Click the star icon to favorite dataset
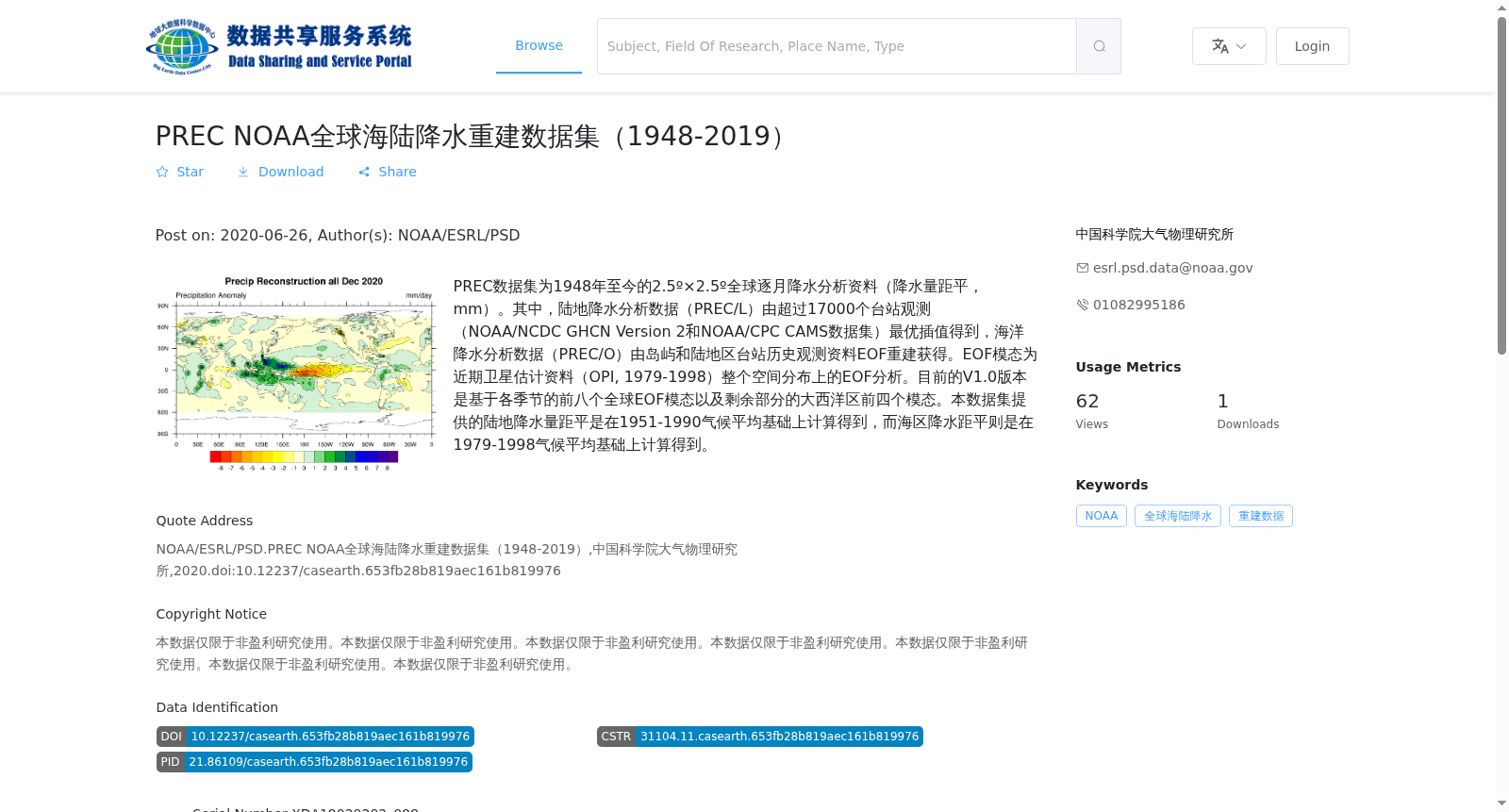The image size is (1509, 812). click(x=162, y=172)
